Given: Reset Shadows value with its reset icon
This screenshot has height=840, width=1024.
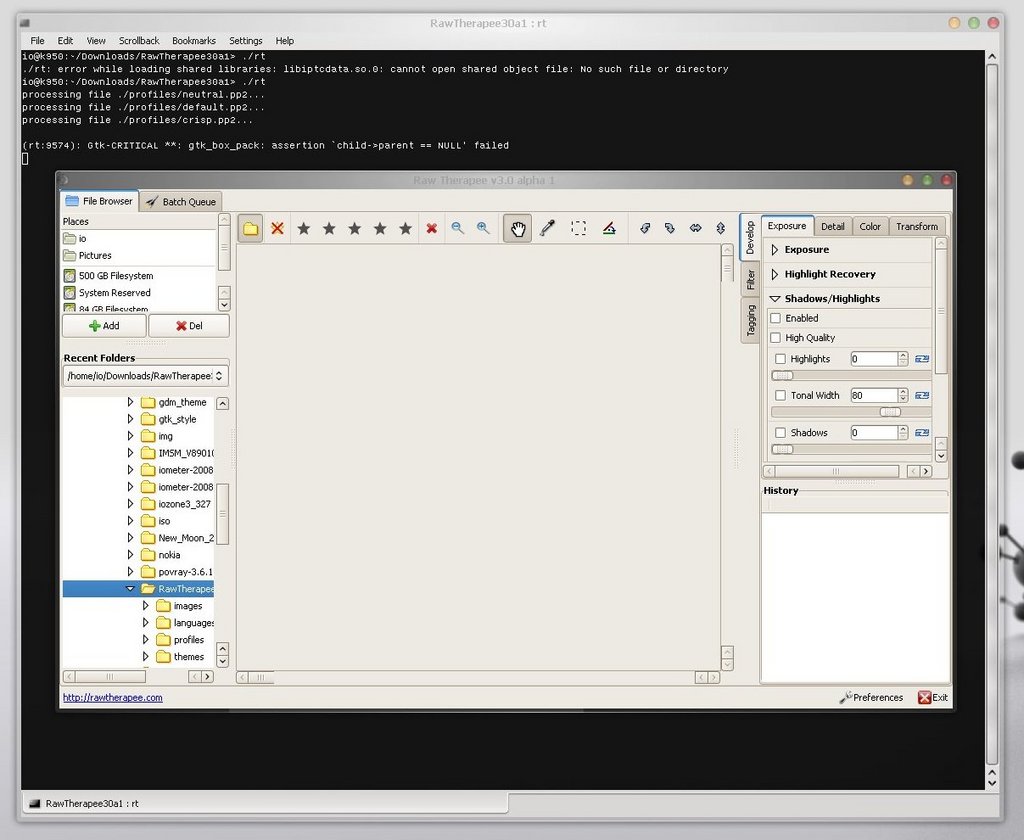Looking at the screenshot, I should 922,432.
